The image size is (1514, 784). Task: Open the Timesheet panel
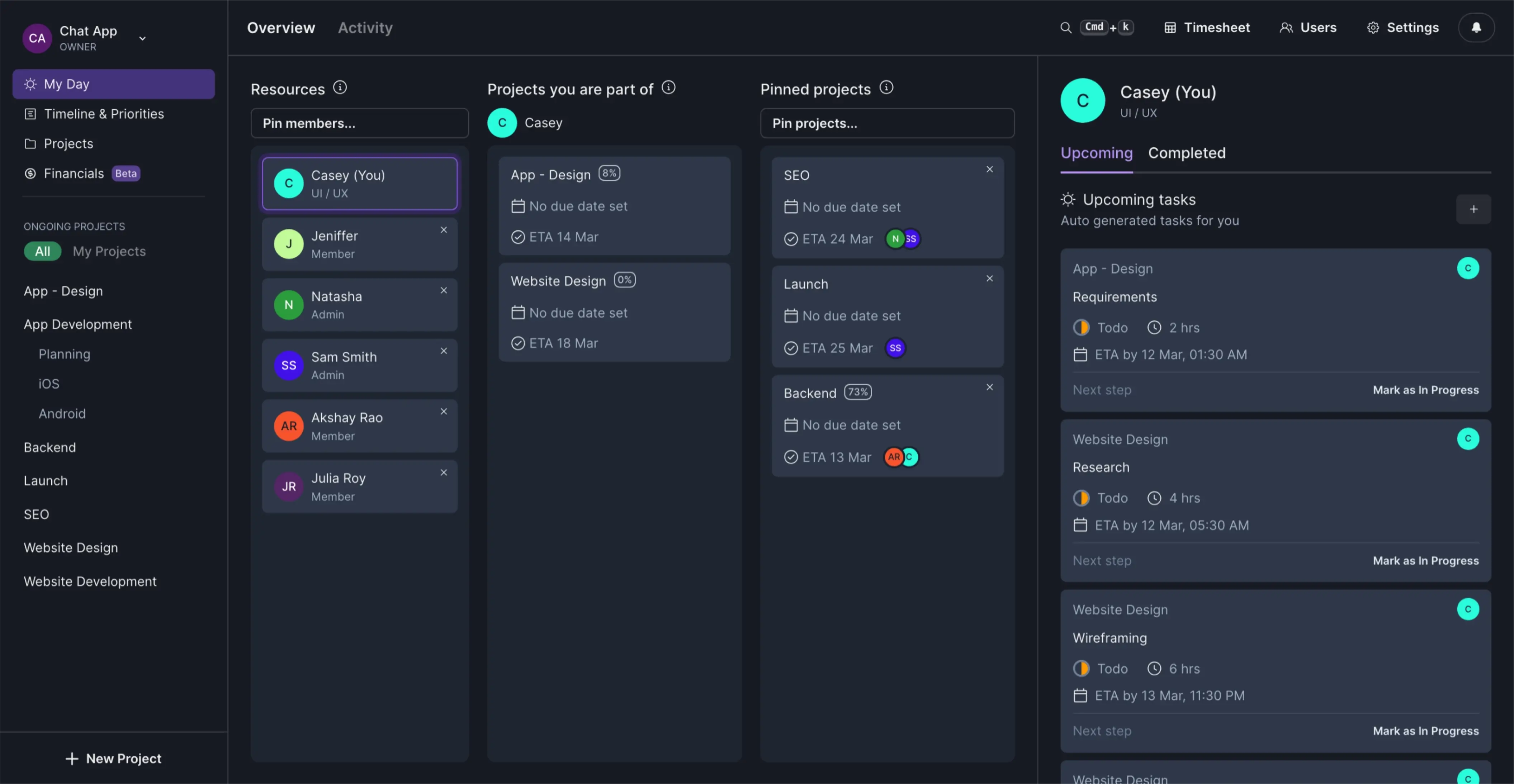(1206, 27)
